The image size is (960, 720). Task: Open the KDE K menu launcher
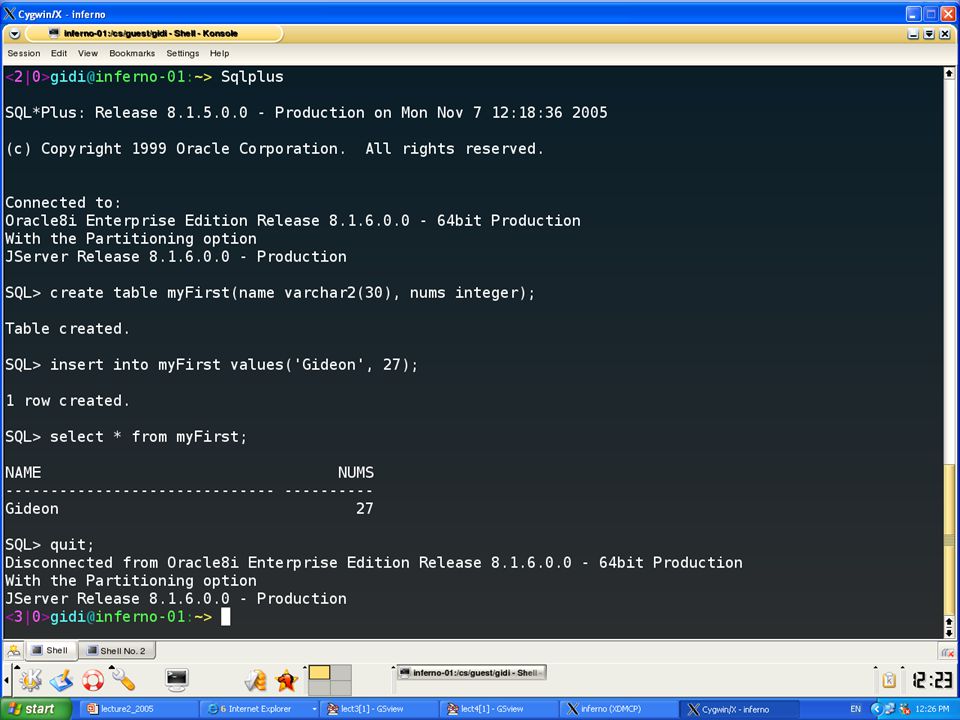click(x=30, y=680)
